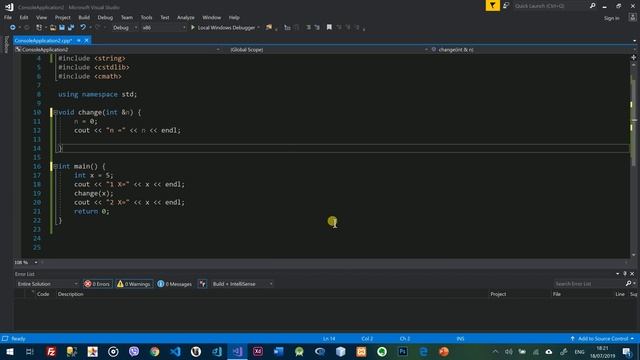Screen dimensions: 640x360
Task: Open the Window menu
Action: point(211,18)
